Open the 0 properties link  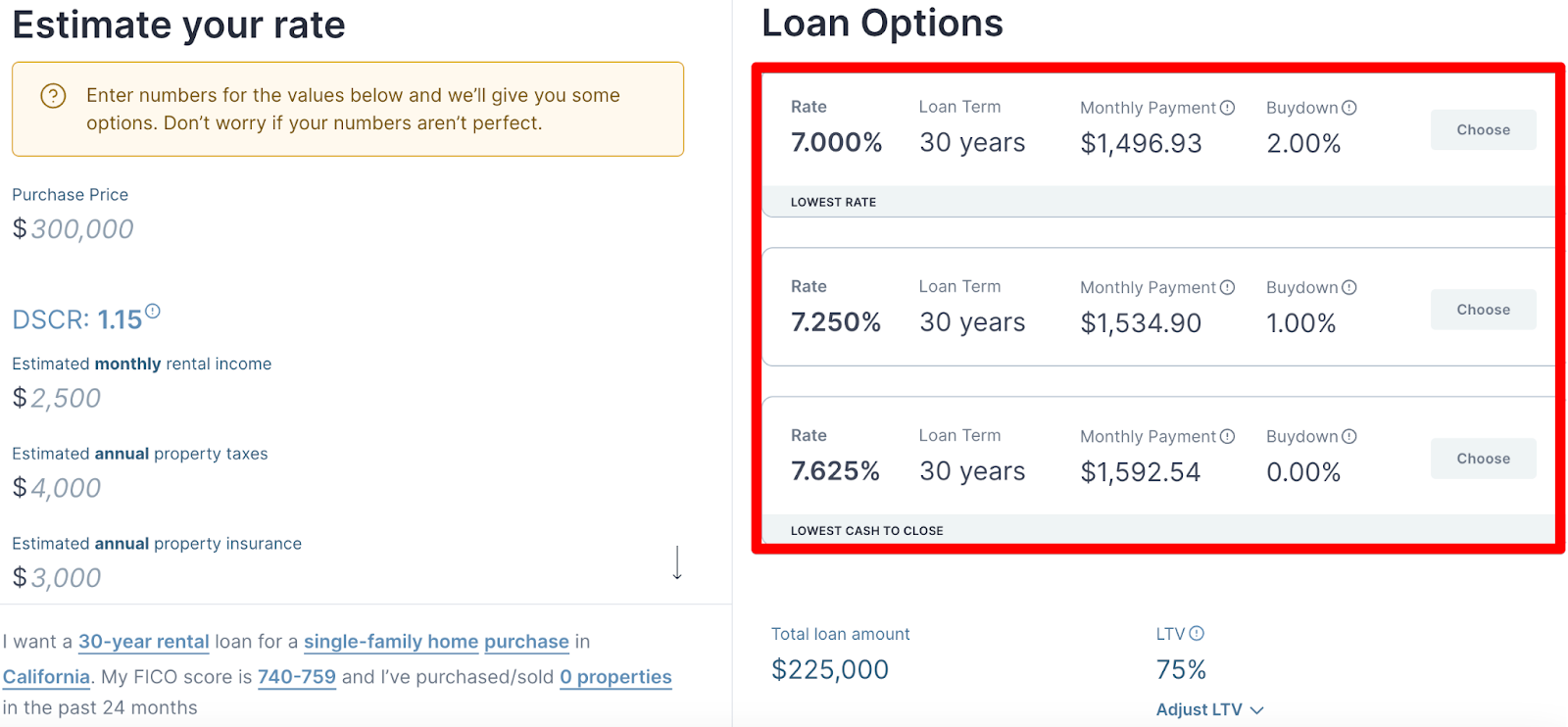coord(615,676)
